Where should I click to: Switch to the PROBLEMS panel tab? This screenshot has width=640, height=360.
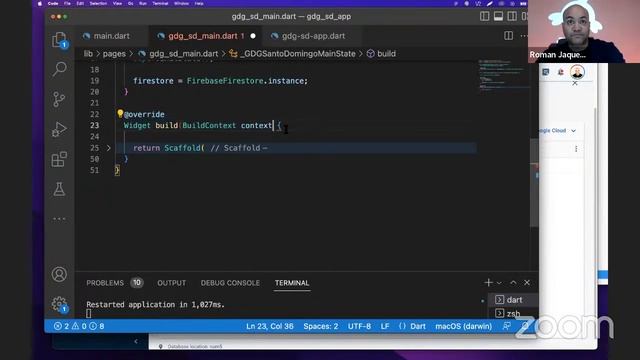(x=105, y=283)
